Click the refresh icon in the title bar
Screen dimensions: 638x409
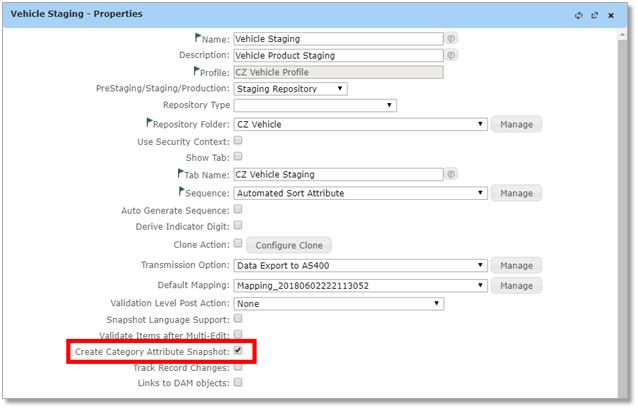point(579,16)
